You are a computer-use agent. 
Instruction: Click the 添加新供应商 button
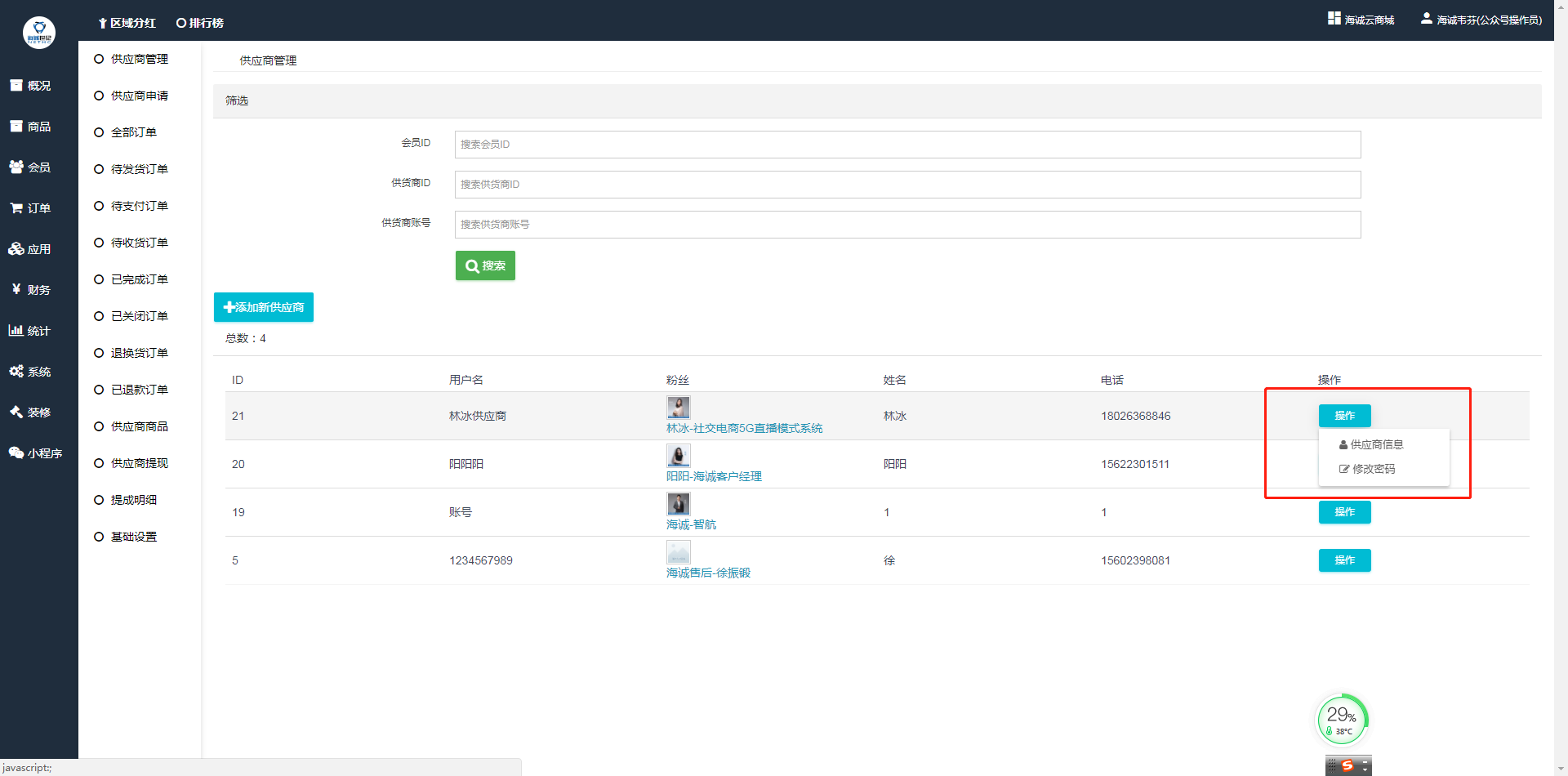[x=264, y=307]
